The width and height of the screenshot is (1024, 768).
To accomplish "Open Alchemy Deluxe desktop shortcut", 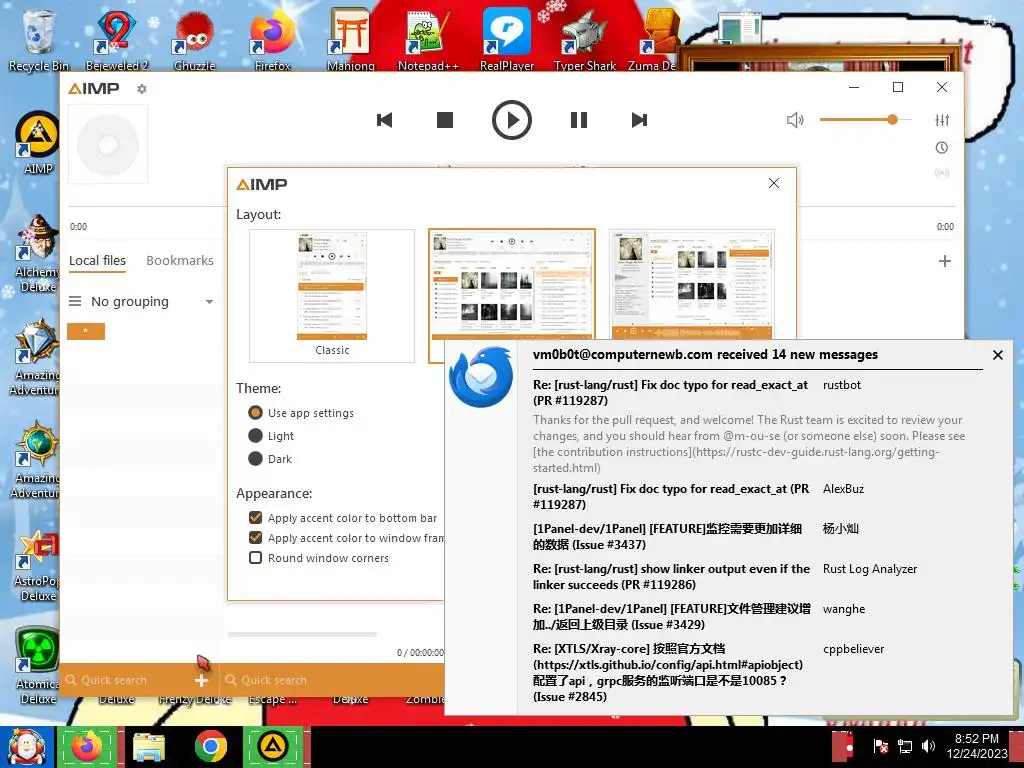I will pos(37,253).
